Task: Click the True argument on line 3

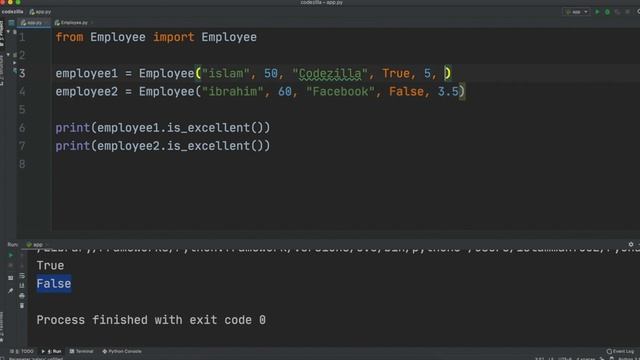Action: coord(396,73)
